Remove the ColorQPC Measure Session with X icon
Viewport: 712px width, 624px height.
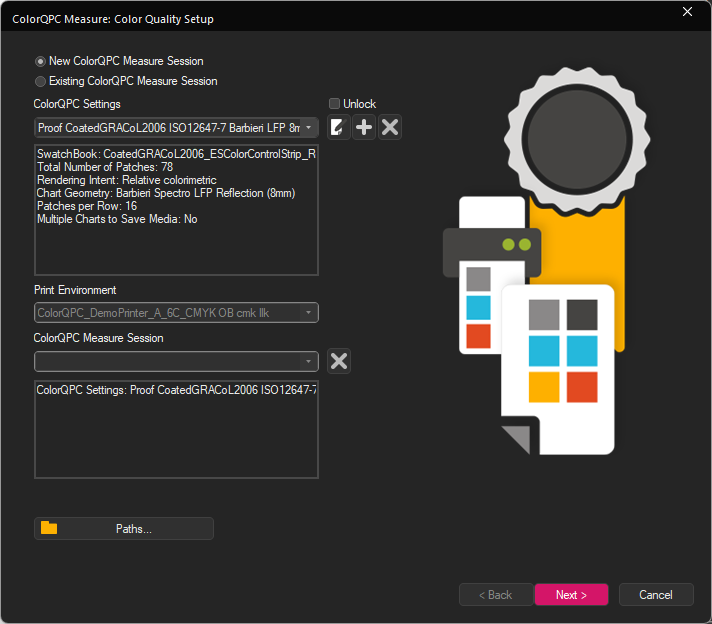coord(339,362)
